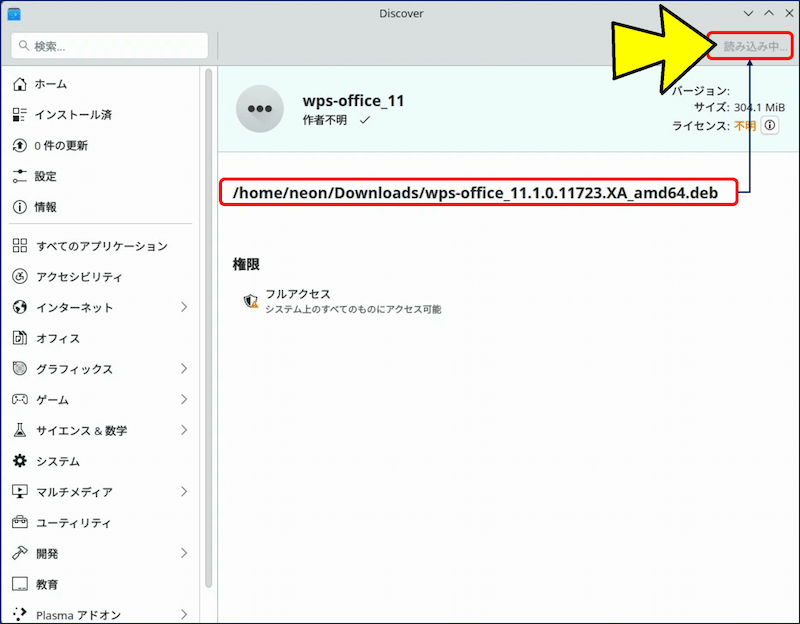Viewport: 800px width, 624px height.
Task: Select the Accessibility category icon
Action: click(x=20, y=277)
